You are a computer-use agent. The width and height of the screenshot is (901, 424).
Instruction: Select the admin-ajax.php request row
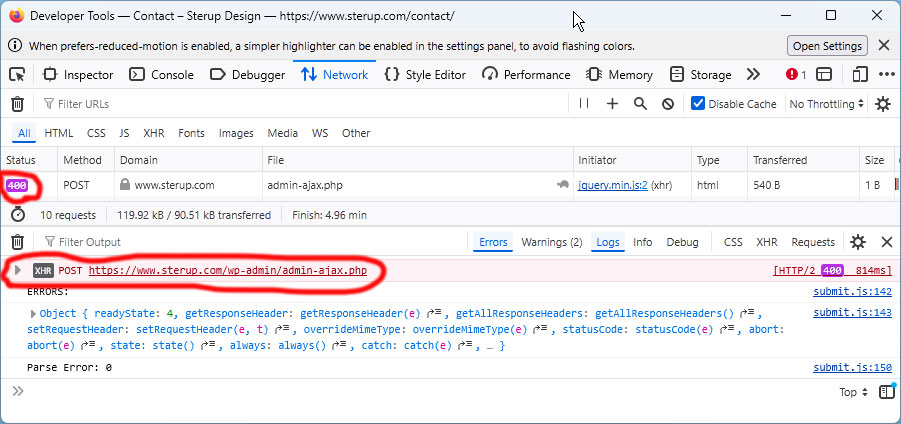pos(450,186)
